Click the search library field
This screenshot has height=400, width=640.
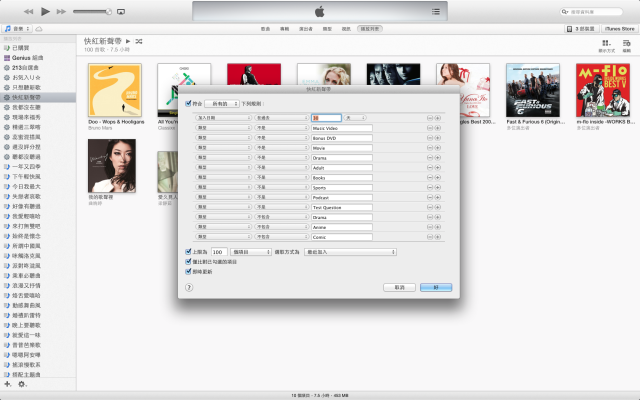tap(591, 12)
